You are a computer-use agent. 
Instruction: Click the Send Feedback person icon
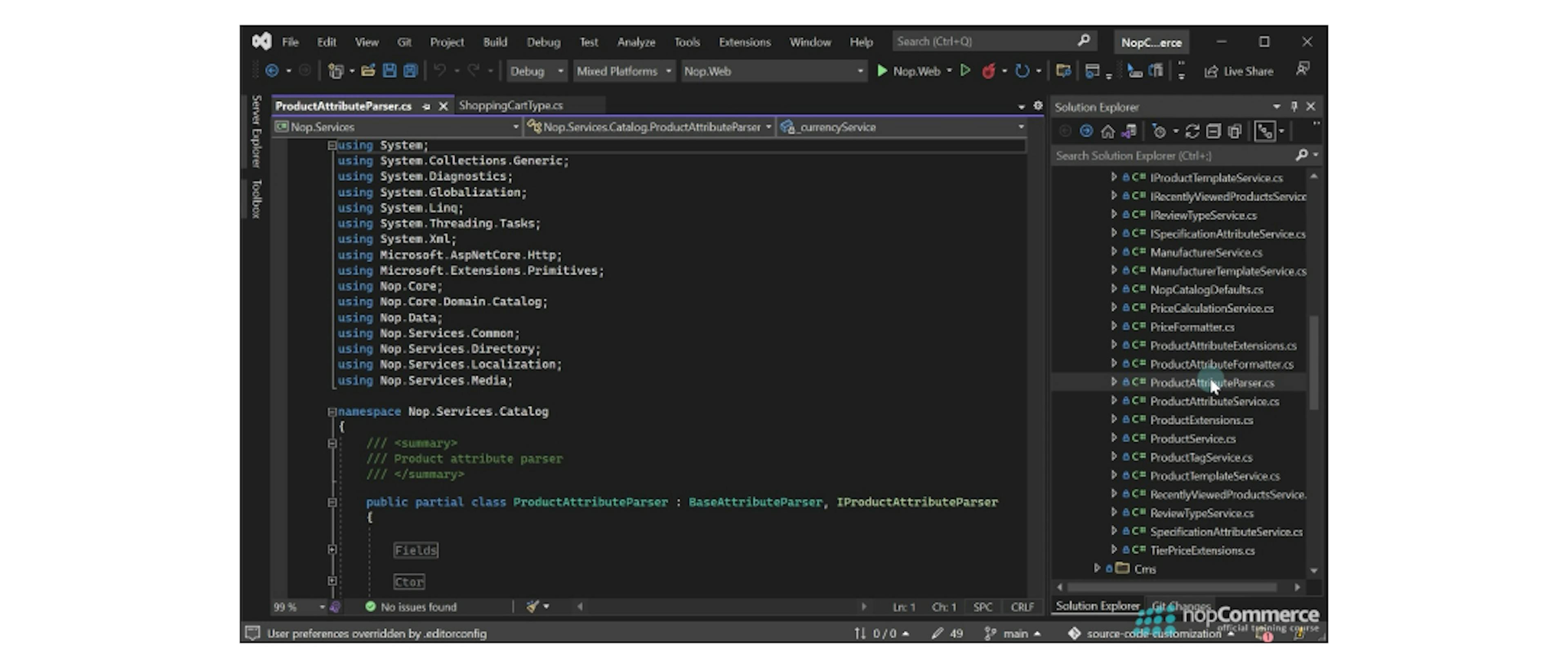[1303, 69]
